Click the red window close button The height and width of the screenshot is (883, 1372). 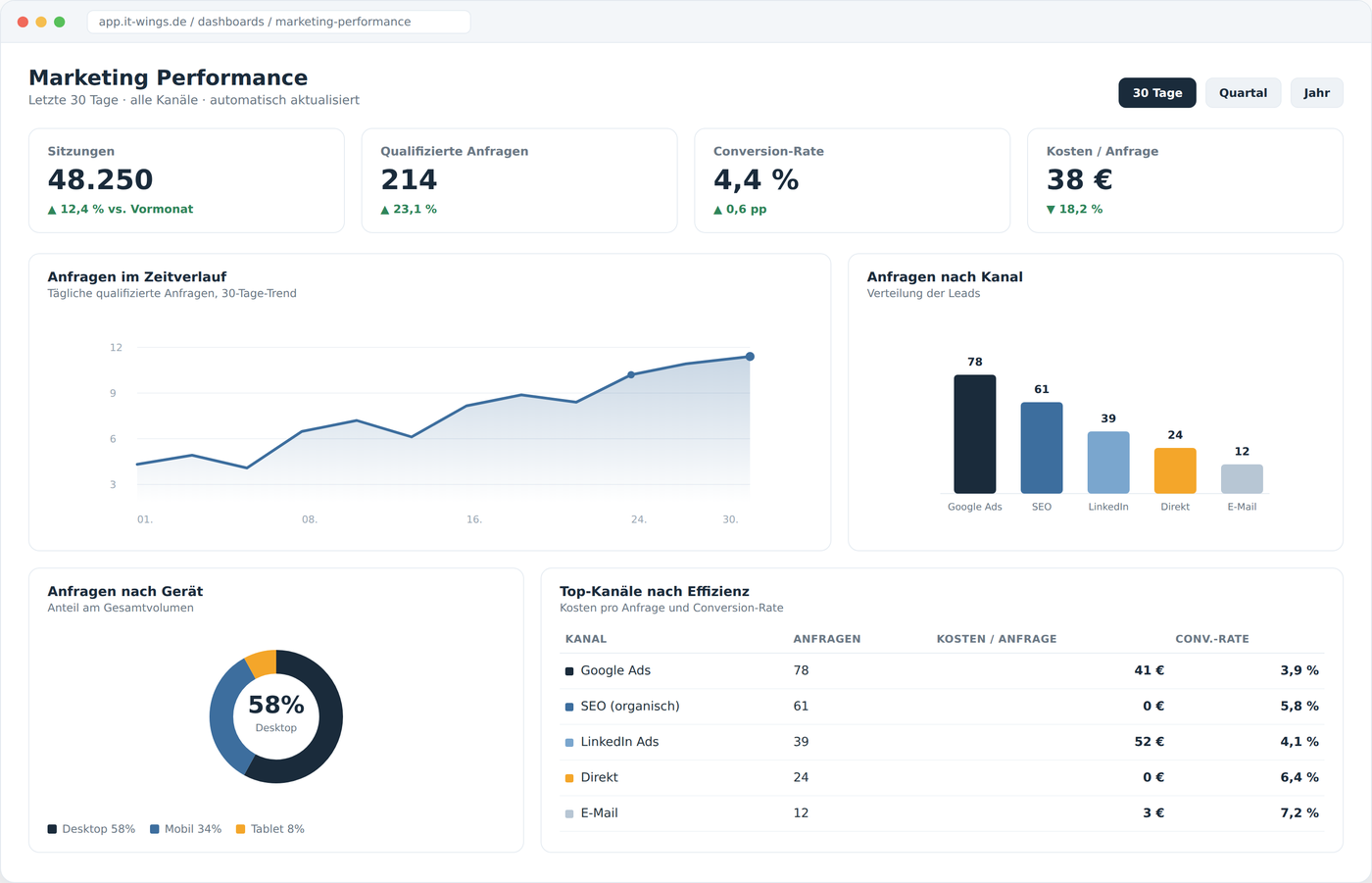coord(23,22)
